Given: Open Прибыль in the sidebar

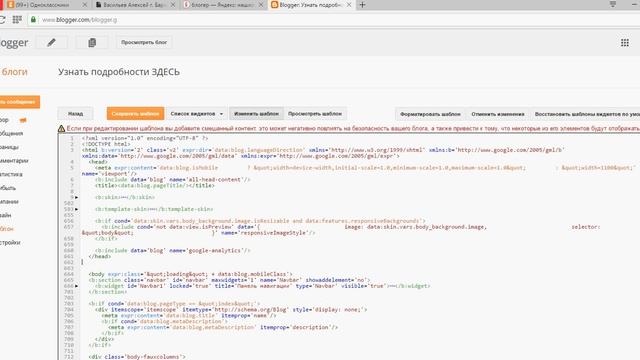Looking at the screenshot, I should tap(8, 188).
